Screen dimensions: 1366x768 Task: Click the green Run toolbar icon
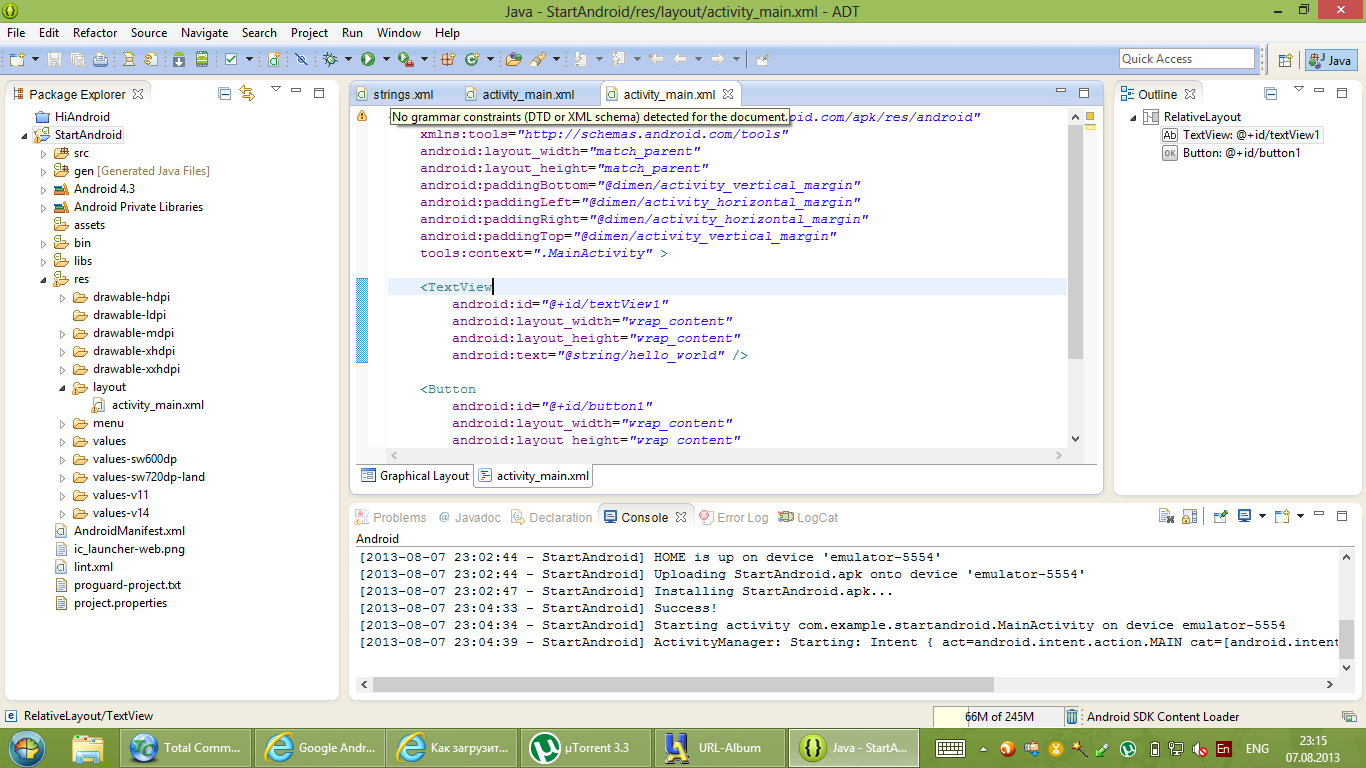367,59
